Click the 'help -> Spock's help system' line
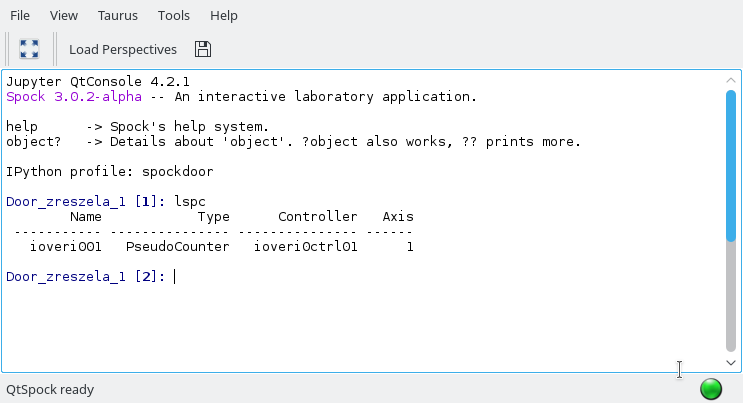 click(137, 127)
